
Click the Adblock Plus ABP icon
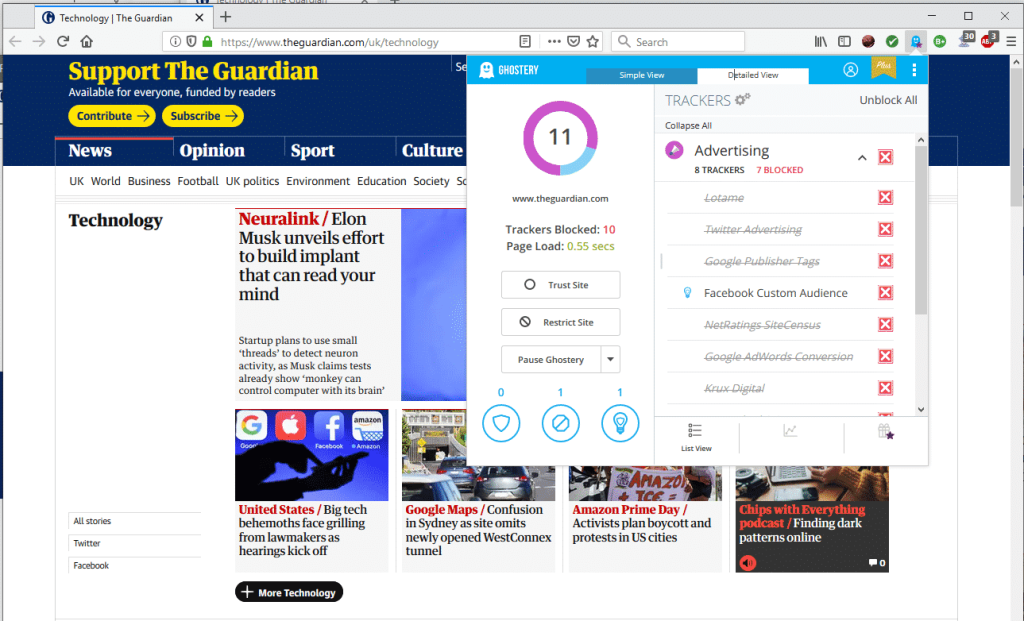point(987,42)
